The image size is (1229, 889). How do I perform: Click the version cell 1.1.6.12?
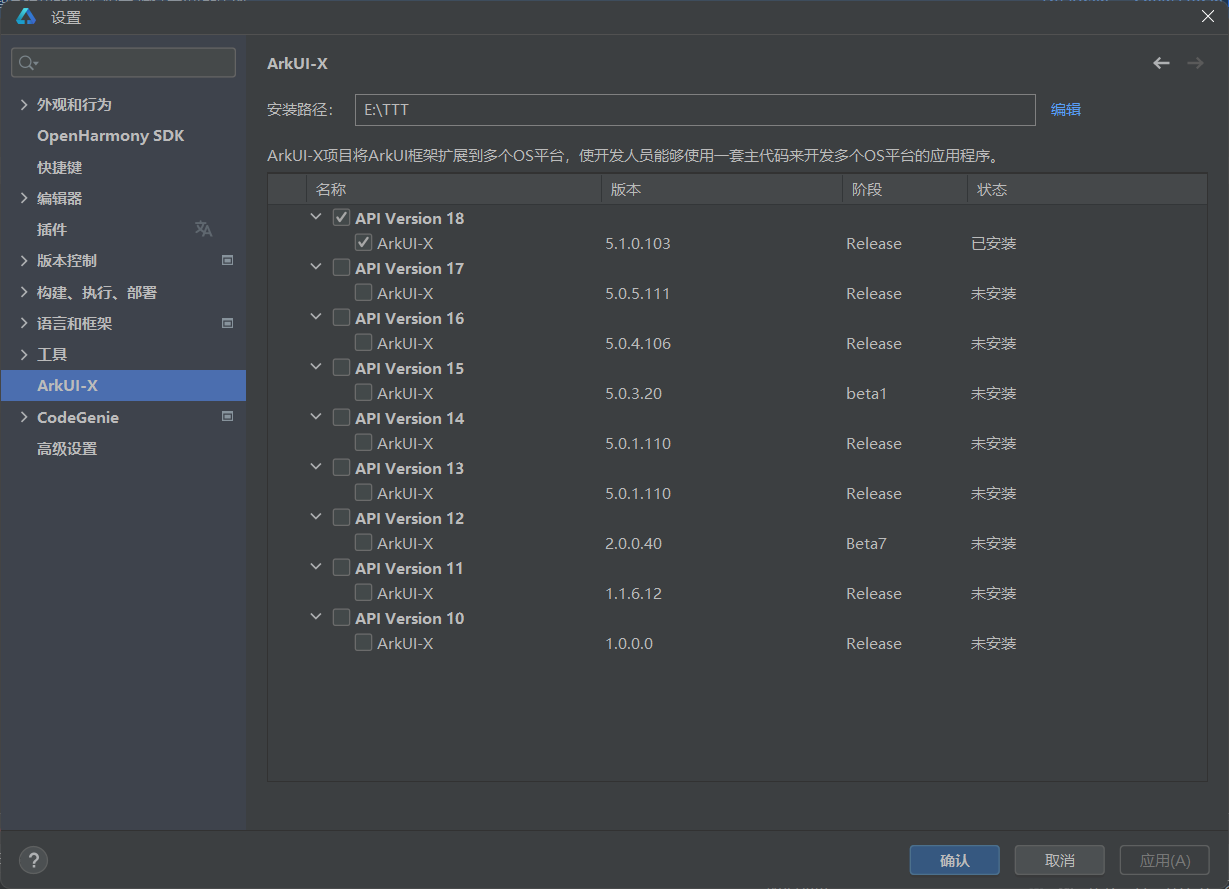[x=633, y=593]
